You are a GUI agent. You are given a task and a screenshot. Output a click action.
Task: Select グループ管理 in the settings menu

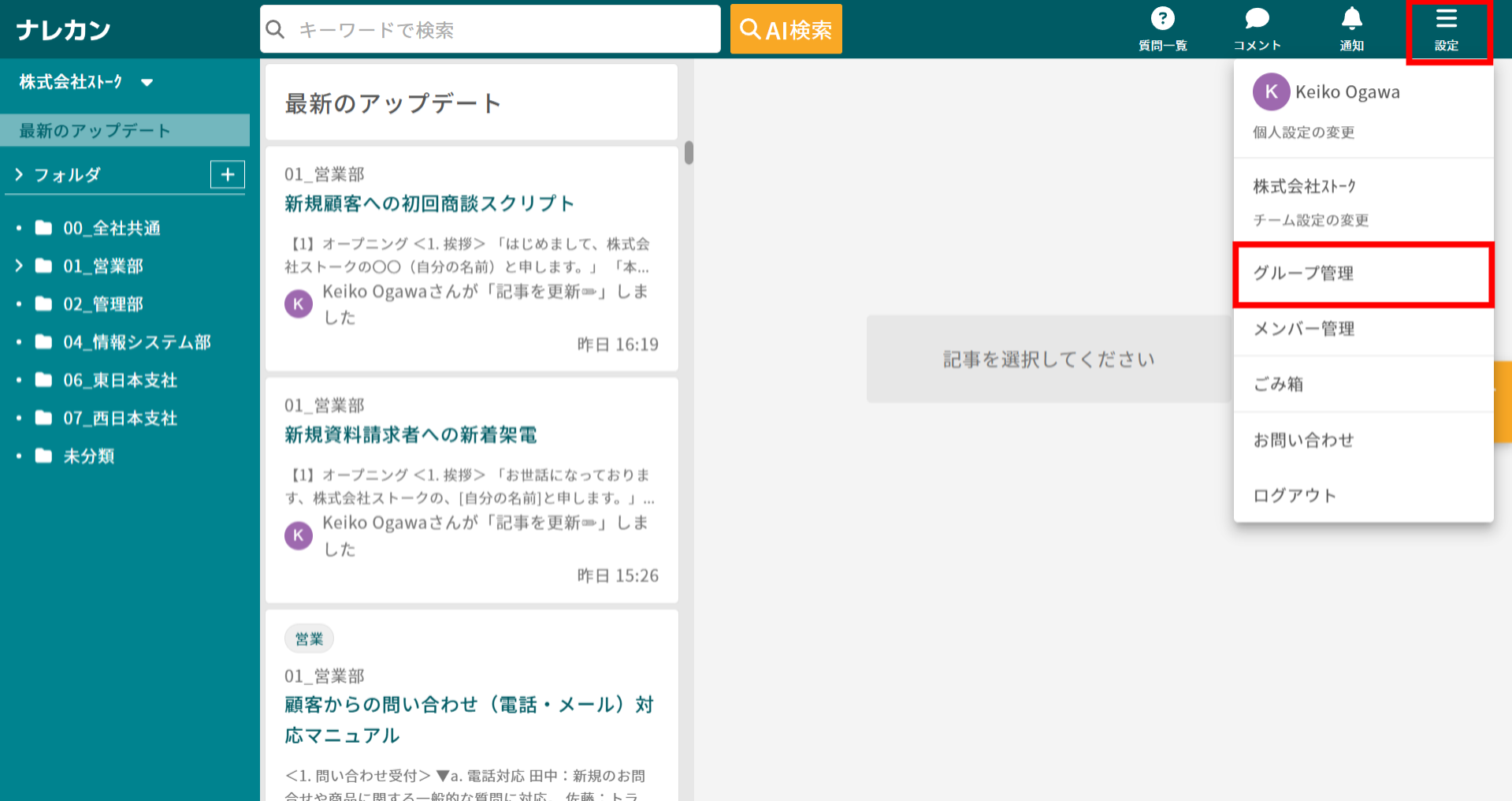1363,274
